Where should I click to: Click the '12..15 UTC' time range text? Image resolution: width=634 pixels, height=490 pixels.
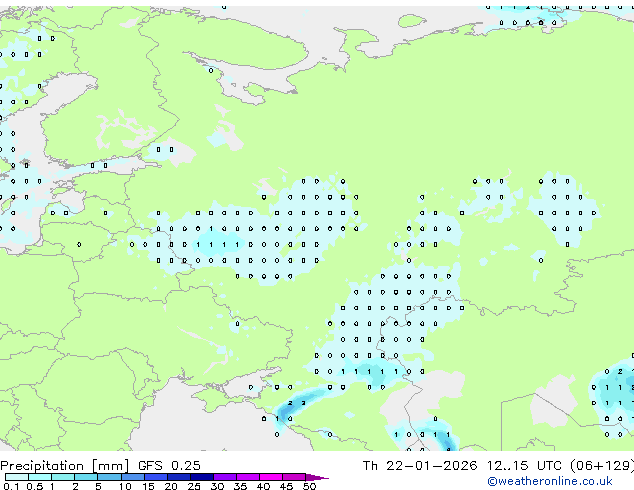point(524,466)
